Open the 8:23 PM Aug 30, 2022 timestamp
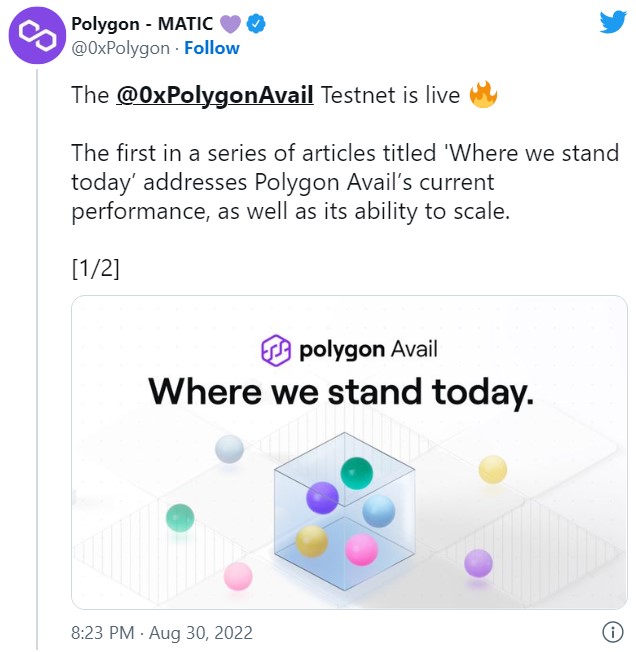The image size is (636, 652). [162, 632]
